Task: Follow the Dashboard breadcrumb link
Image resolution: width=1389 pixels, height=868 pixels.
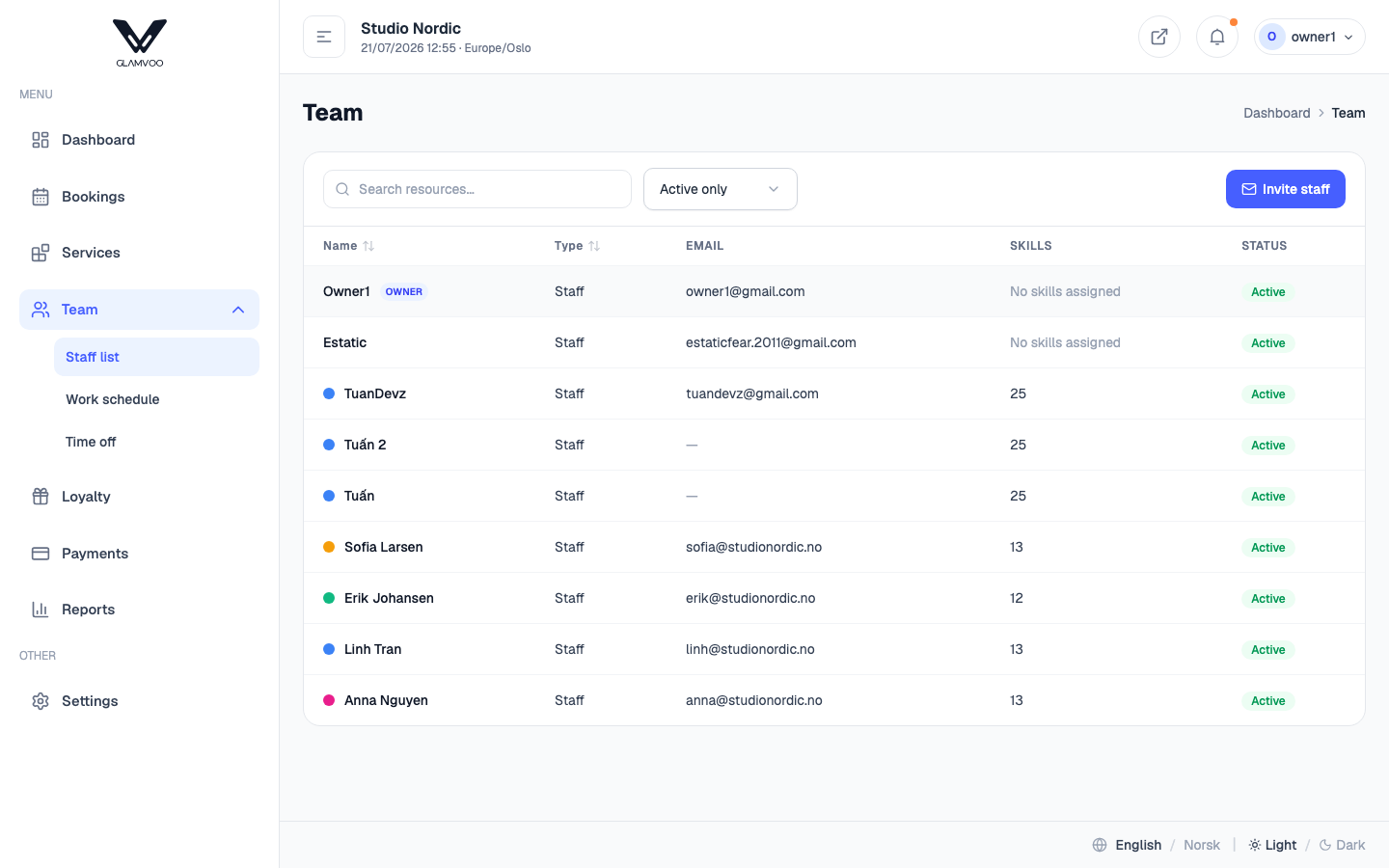Action: point(1276,113)
